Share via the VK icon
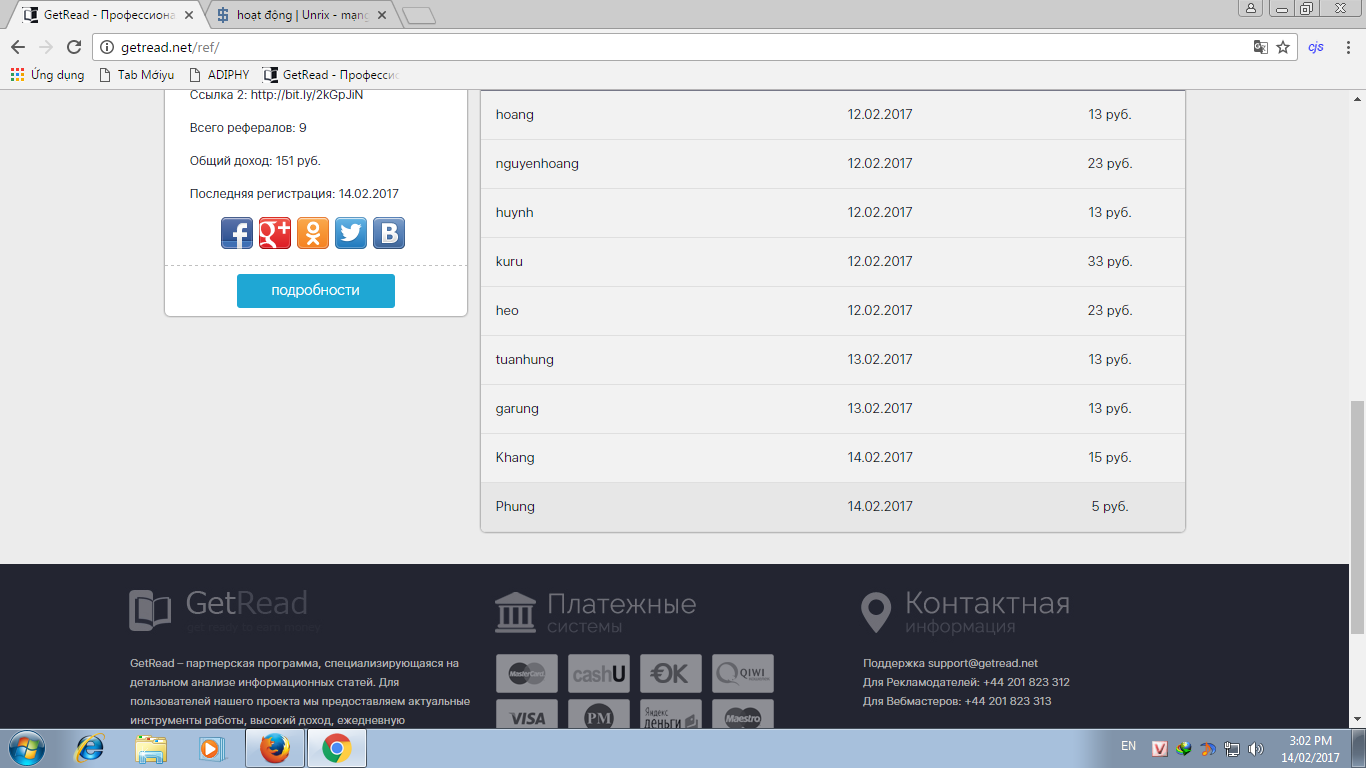The image size is (1366, 768). pyautogui.click(x=389, y=233)
